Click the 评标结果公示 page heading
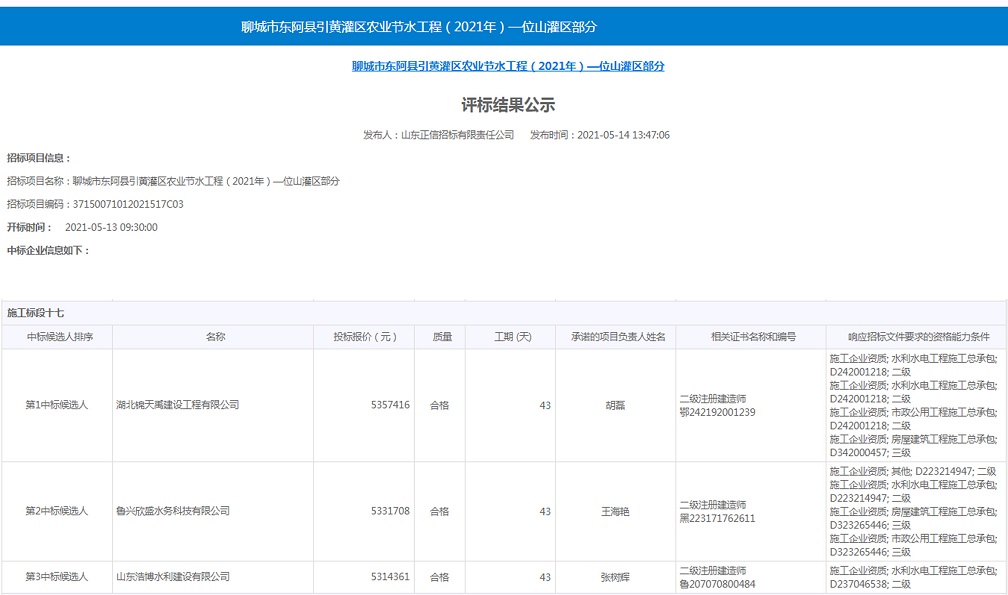 [507, 105]
